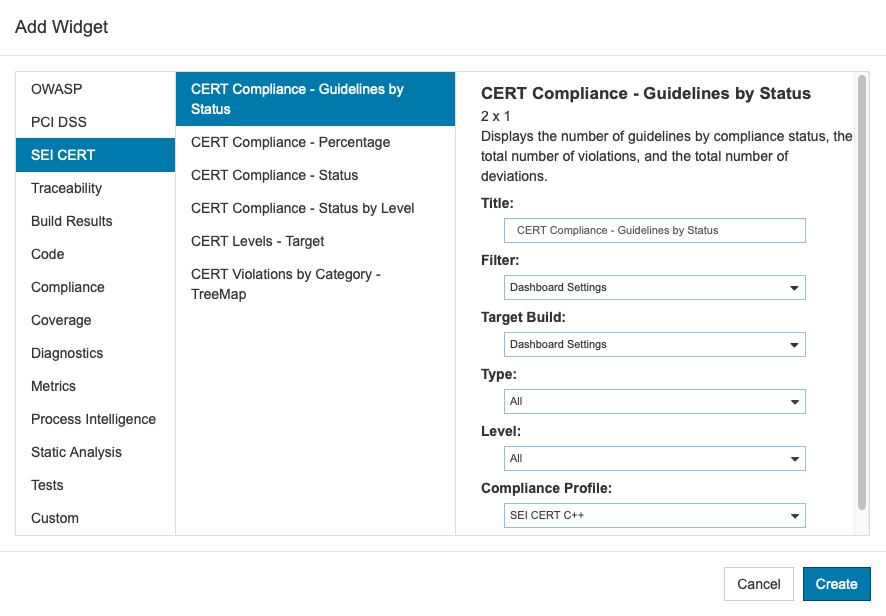Select CERT Levels - Target widget
The width and height of the screenshot is (886, 616).
pyautogui.click(x=315, y=241)
